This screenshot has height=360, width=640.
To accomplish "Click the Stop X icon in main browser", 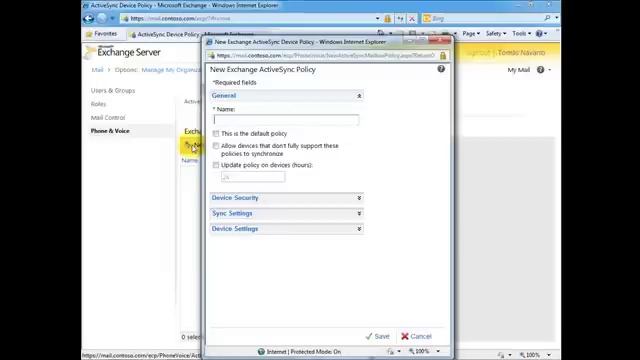I will [x=412, y=18].
